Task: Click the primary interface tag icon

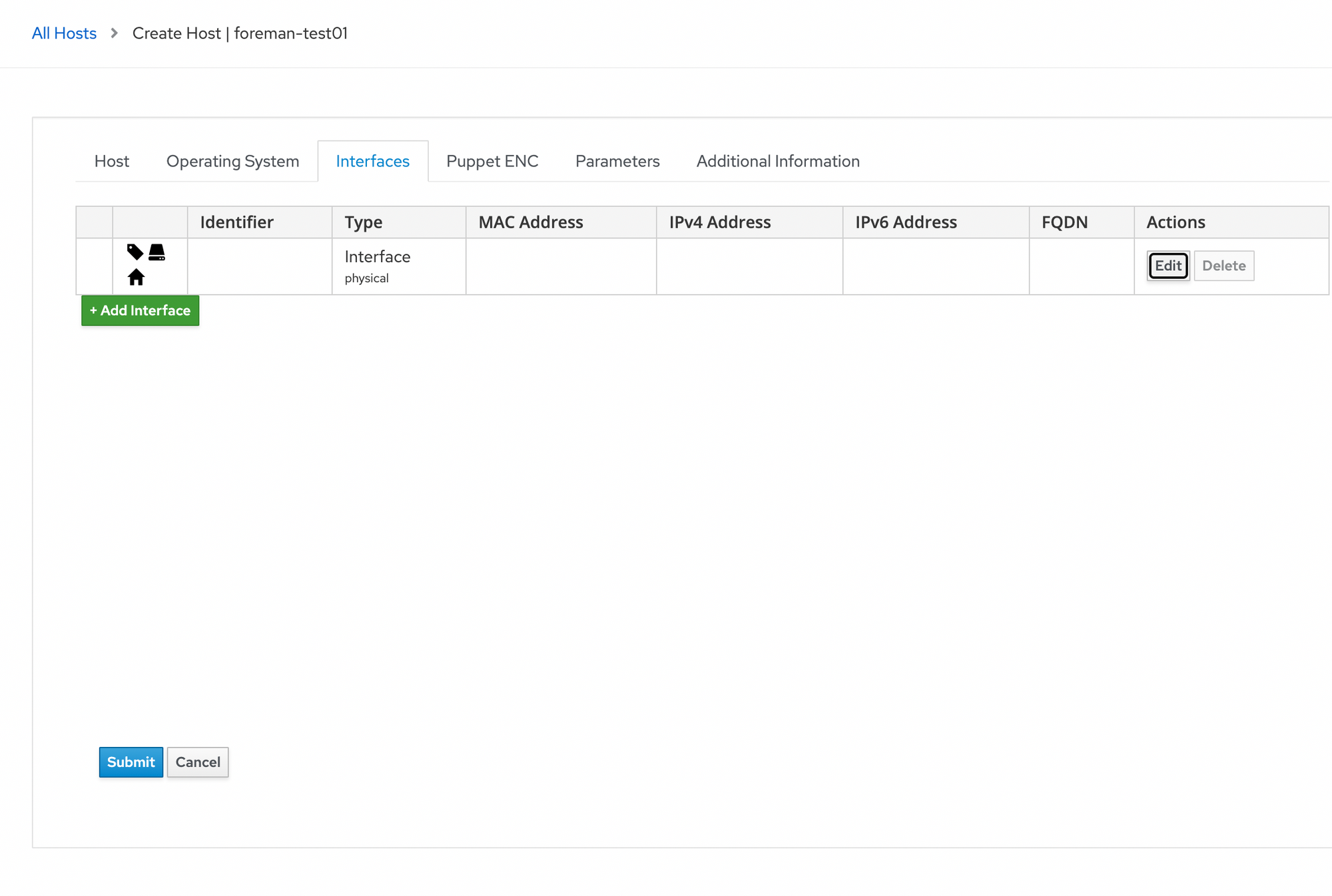Action: (x=135, y=252)
